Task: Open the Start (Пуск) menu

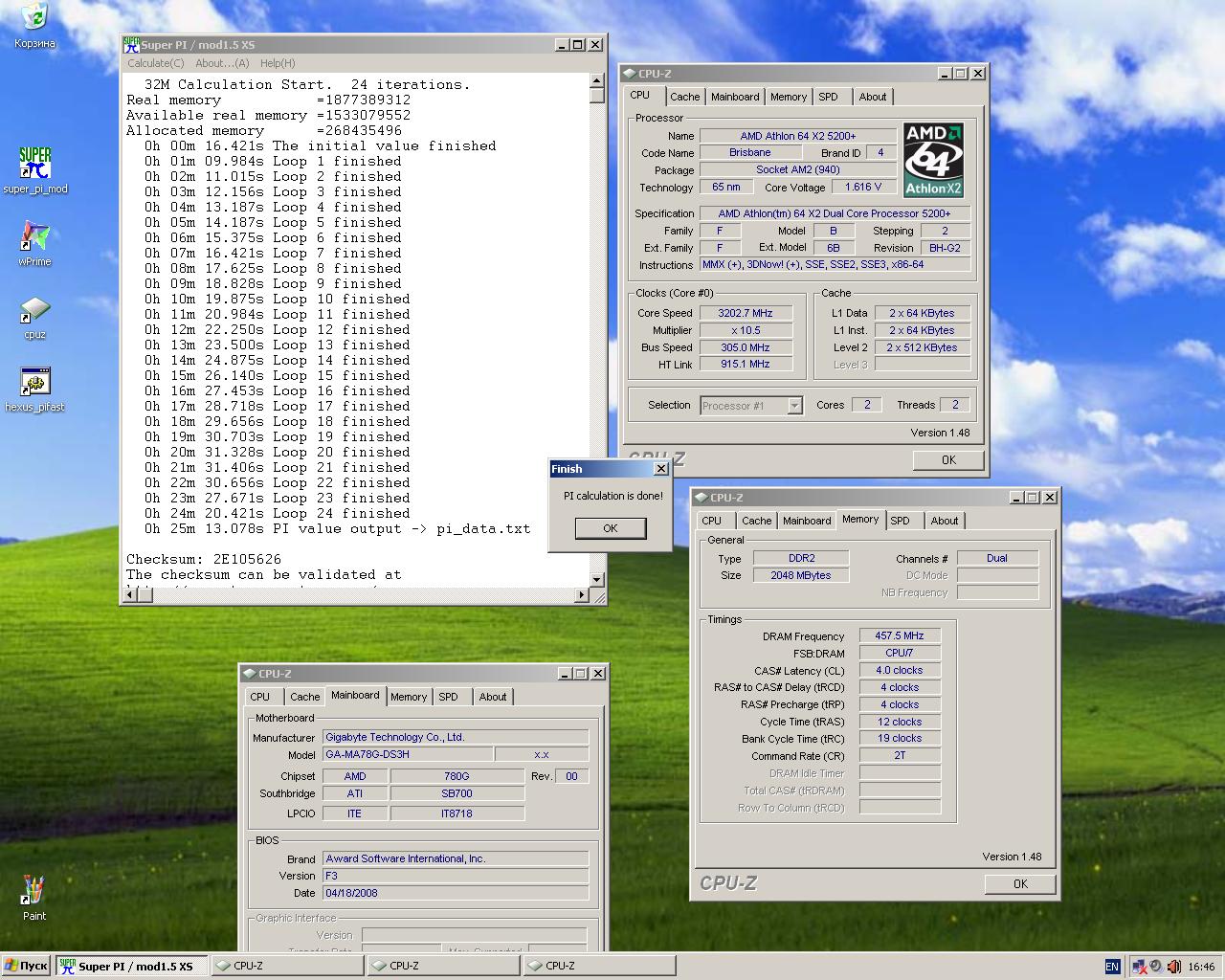Action: [x=26, y=967]
